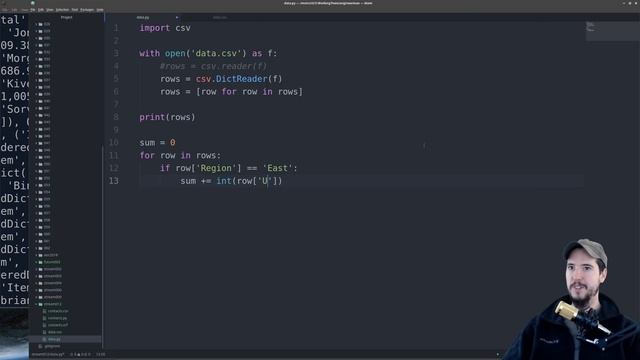Viewport: 640px width, 360px height.
Task: Click the cursor position in status bar
Action: [x=100, y=354]
